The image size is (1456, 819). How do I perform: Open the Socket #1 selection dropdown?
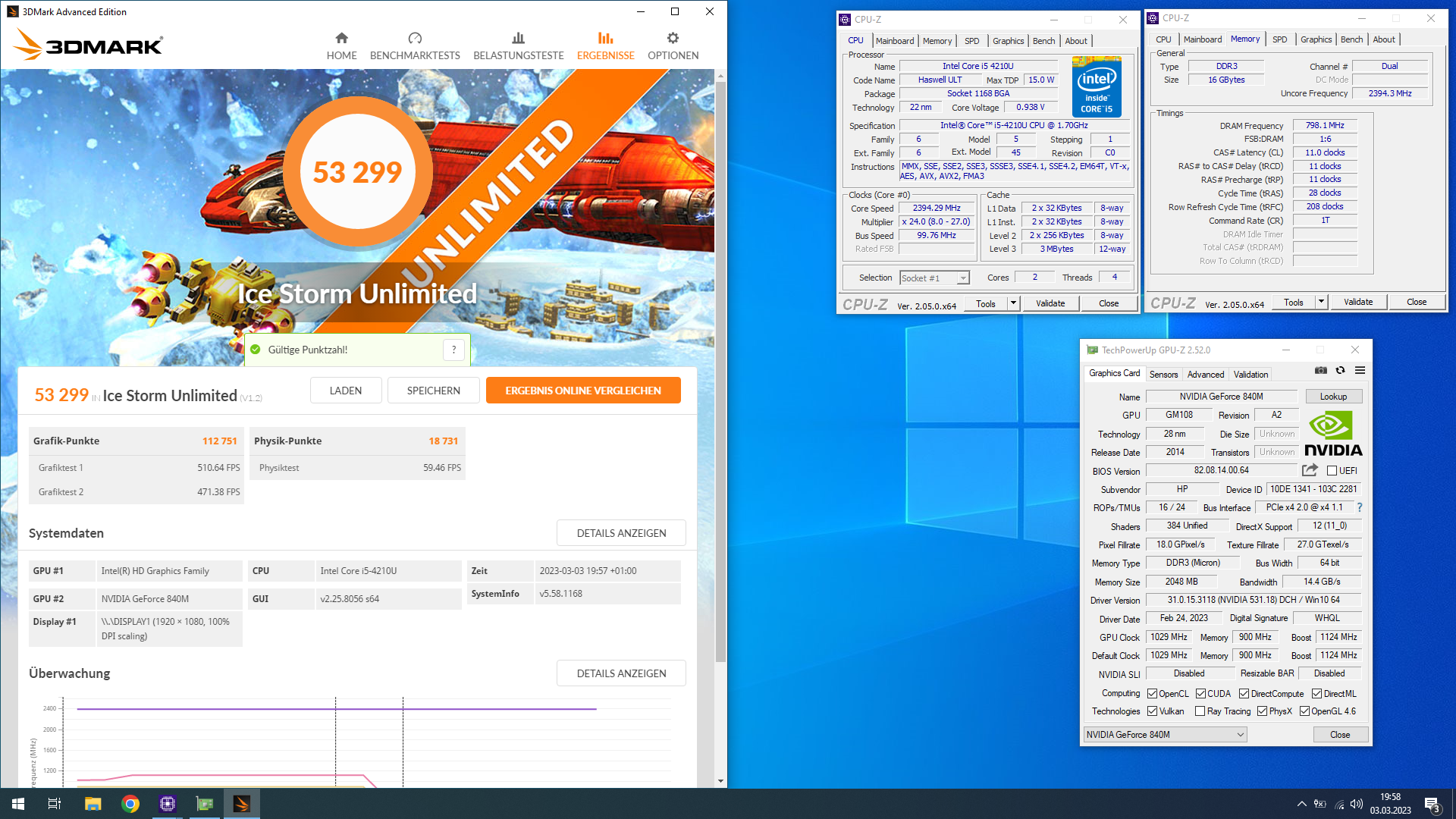(934, 278)
